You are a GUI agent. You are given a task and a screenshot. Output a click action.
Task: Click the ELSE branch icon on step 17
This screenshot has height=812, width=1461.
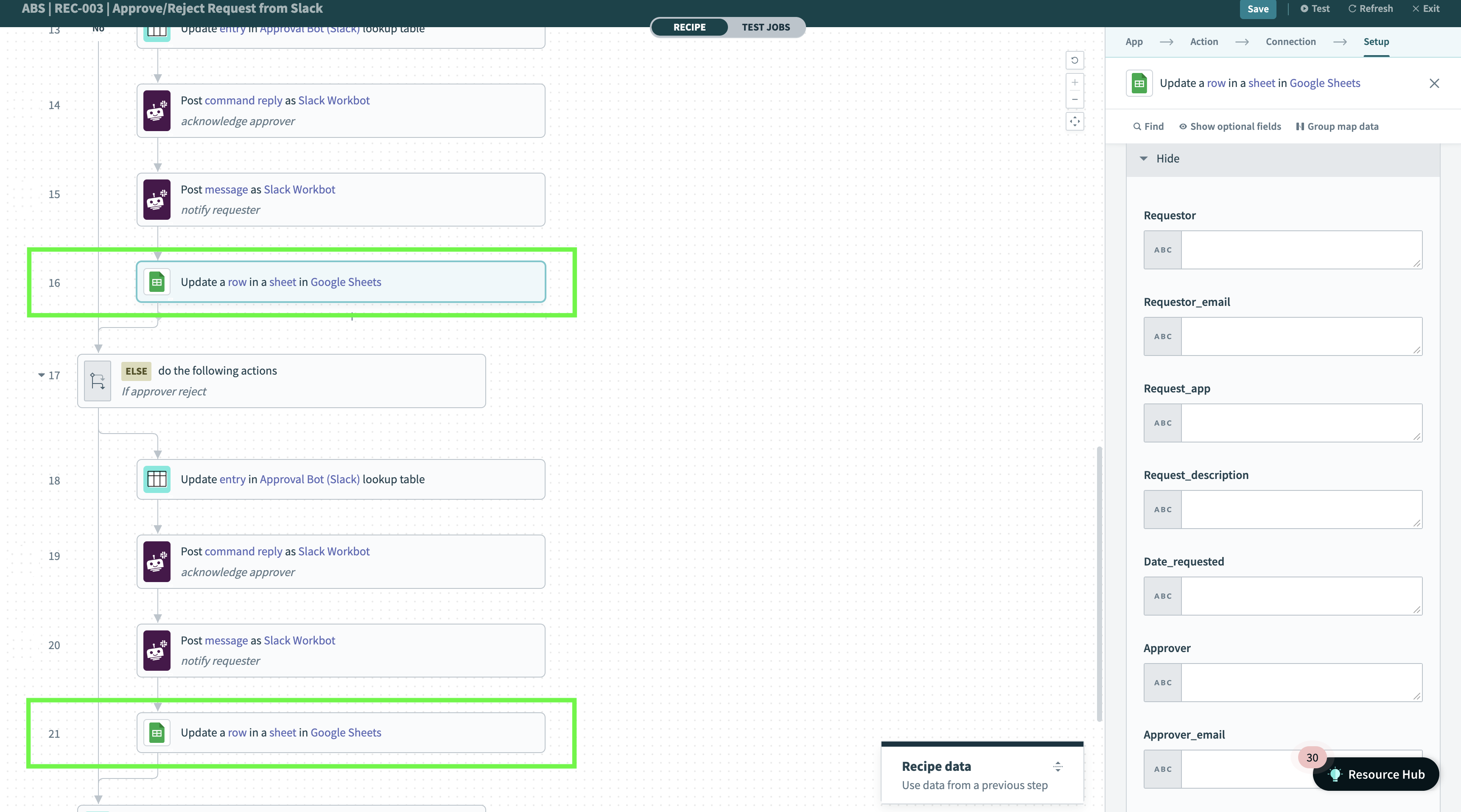(97, 380)
